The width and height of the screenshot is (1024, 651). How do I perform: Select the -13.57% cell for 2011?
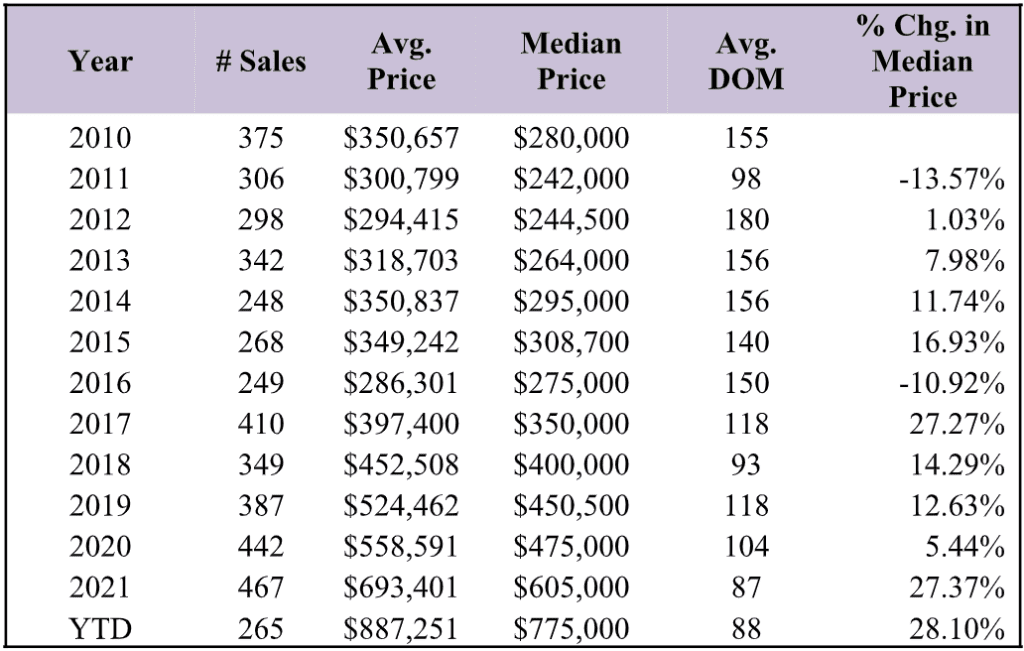952,179
